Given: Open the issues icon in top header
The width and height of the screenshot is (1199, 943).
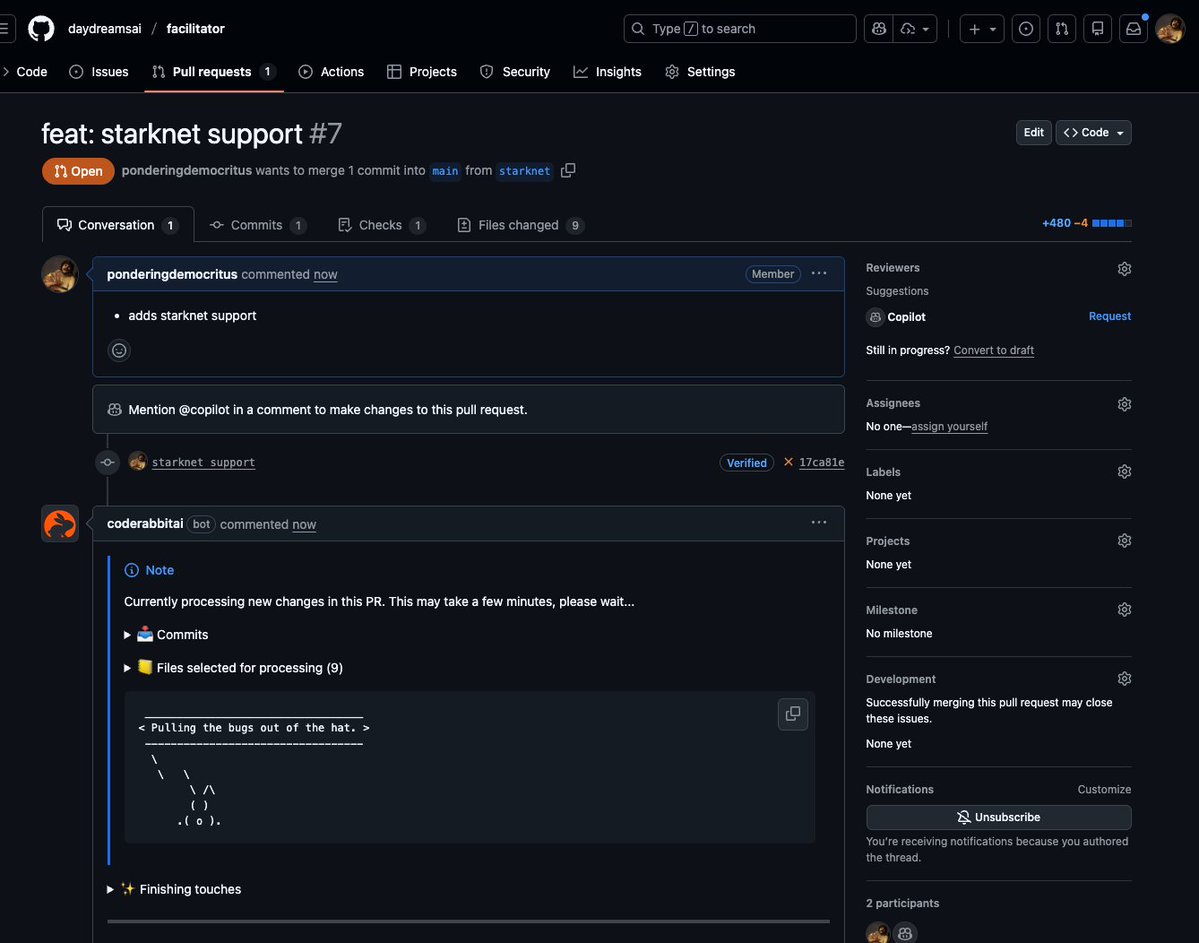Looking at the screenshot, I should [1026, 29].
